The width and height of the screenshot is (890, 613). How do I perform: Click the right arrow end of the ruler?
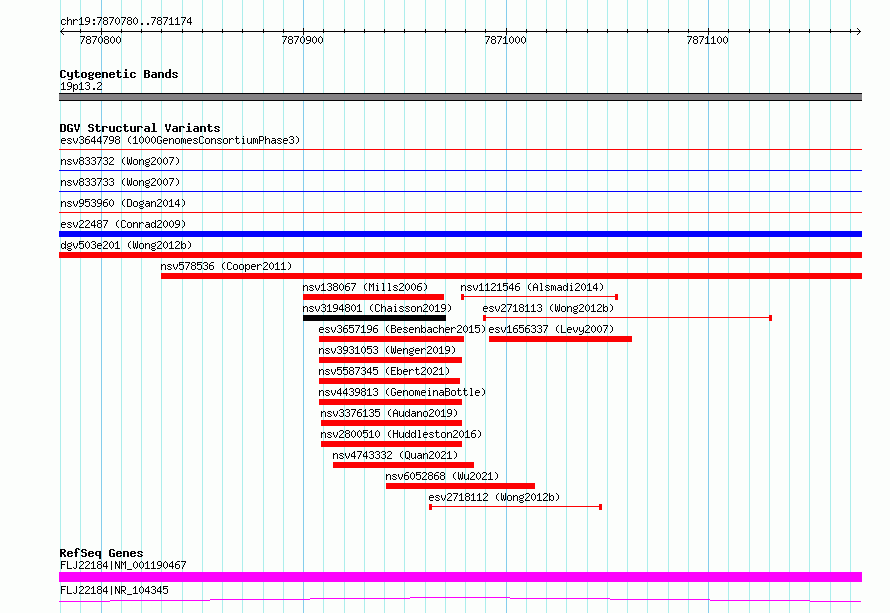[858, 31]
